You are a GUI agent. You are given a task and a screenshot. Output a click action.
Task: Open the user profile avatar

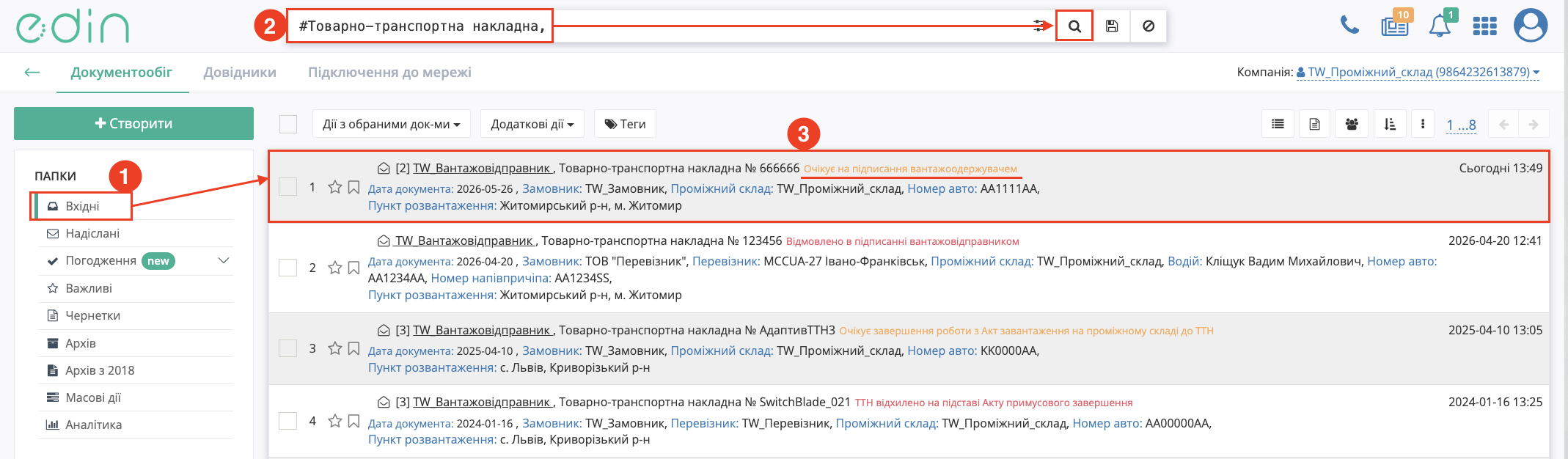click(x=1531, y=26)
